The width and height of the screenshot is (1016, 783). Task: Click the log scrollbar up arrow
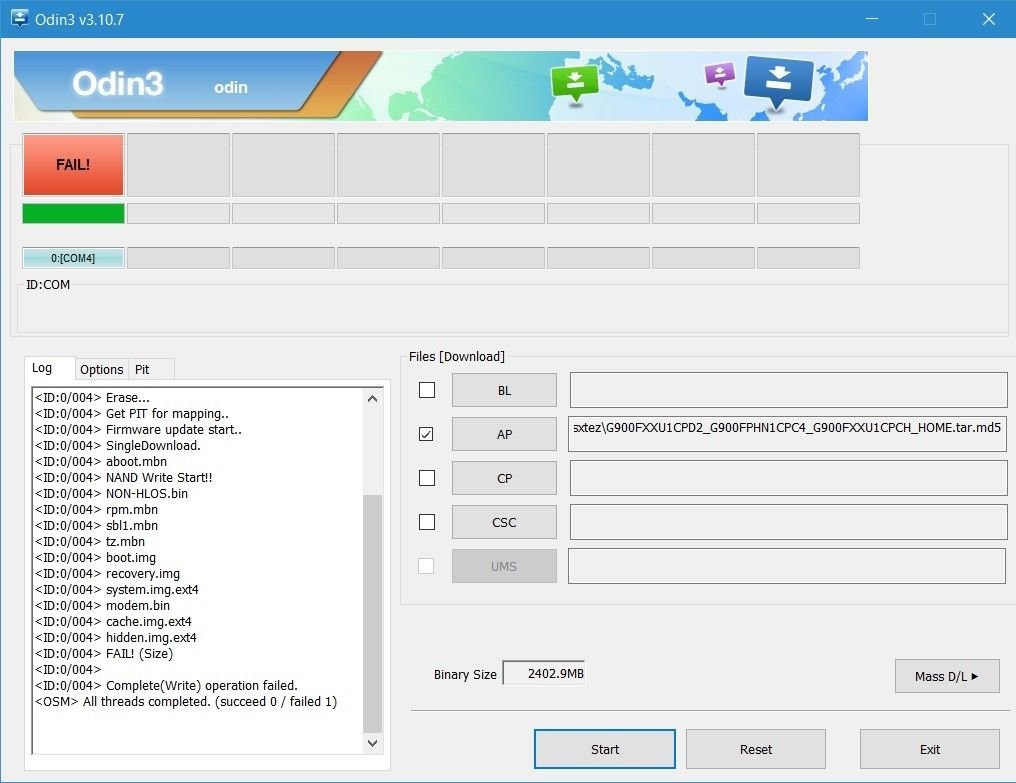(x=373, y=399)
